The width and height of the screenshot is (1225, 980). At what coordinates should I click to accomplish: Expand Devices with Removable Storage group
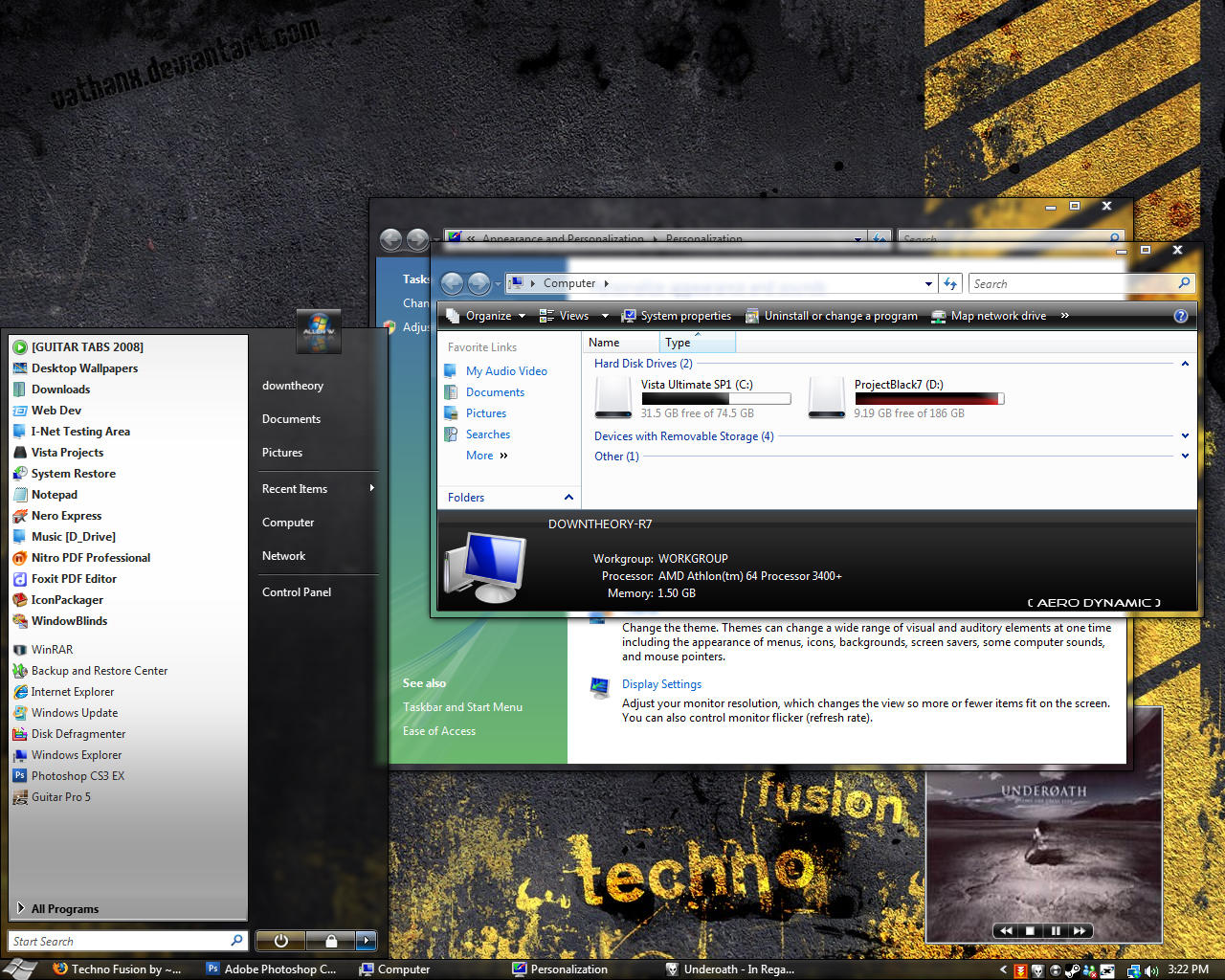pos(1185,436)
